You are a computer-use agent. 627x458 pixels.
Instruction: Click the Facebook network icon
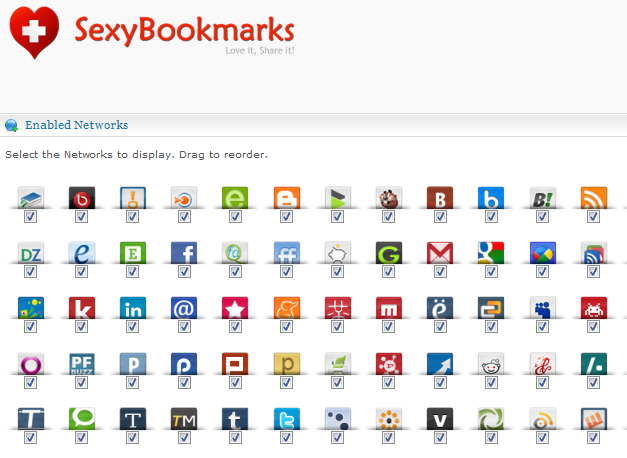click(x=184, y=253)
